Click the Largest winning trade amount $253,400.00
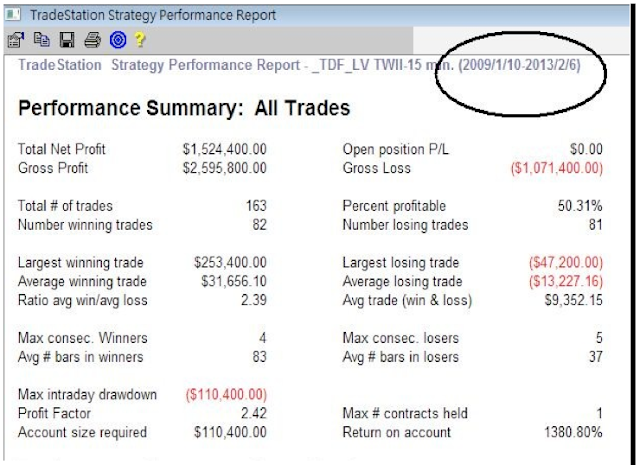640x471 pixels. 230,263
